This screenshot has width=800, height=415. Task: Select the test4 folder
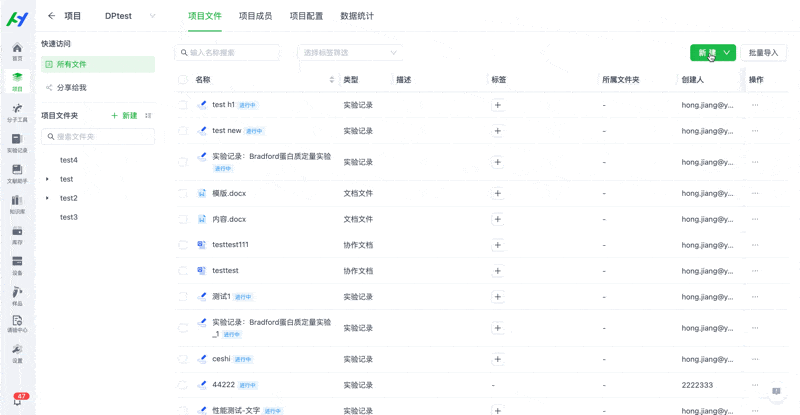tap(68, 160)
